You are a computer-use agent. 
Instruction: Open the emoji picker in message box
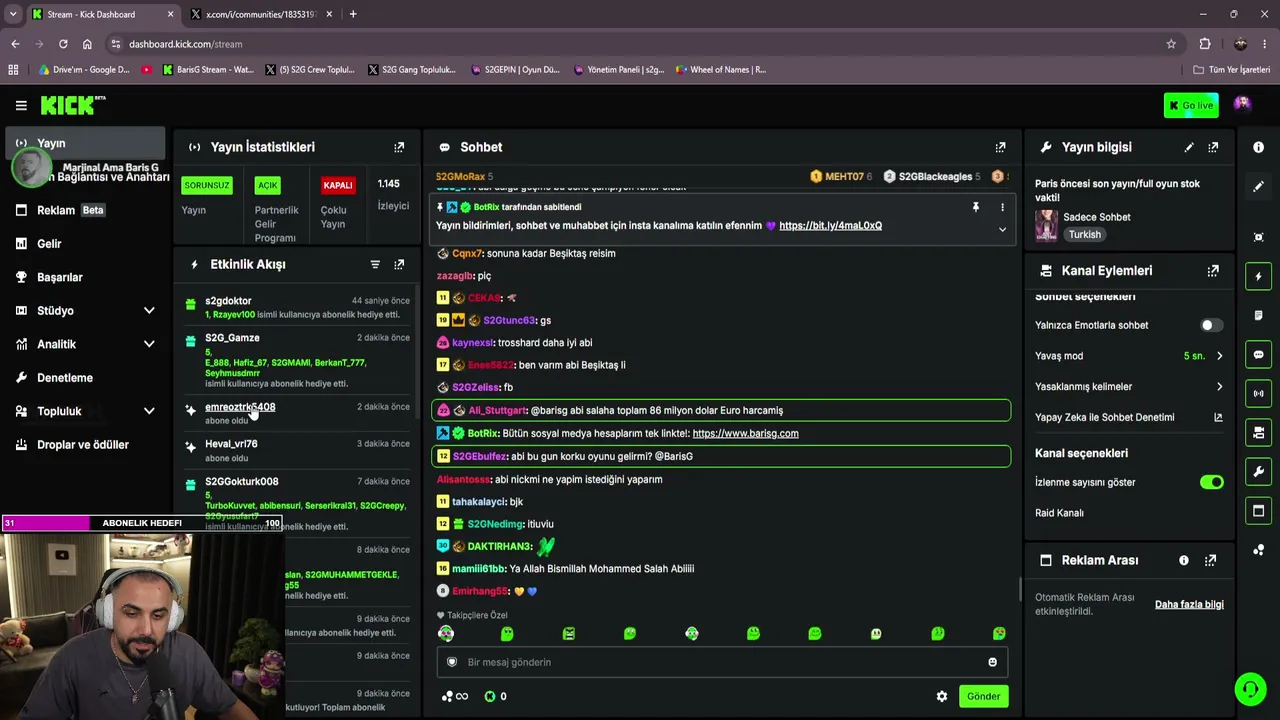click(x=992, y=662)
